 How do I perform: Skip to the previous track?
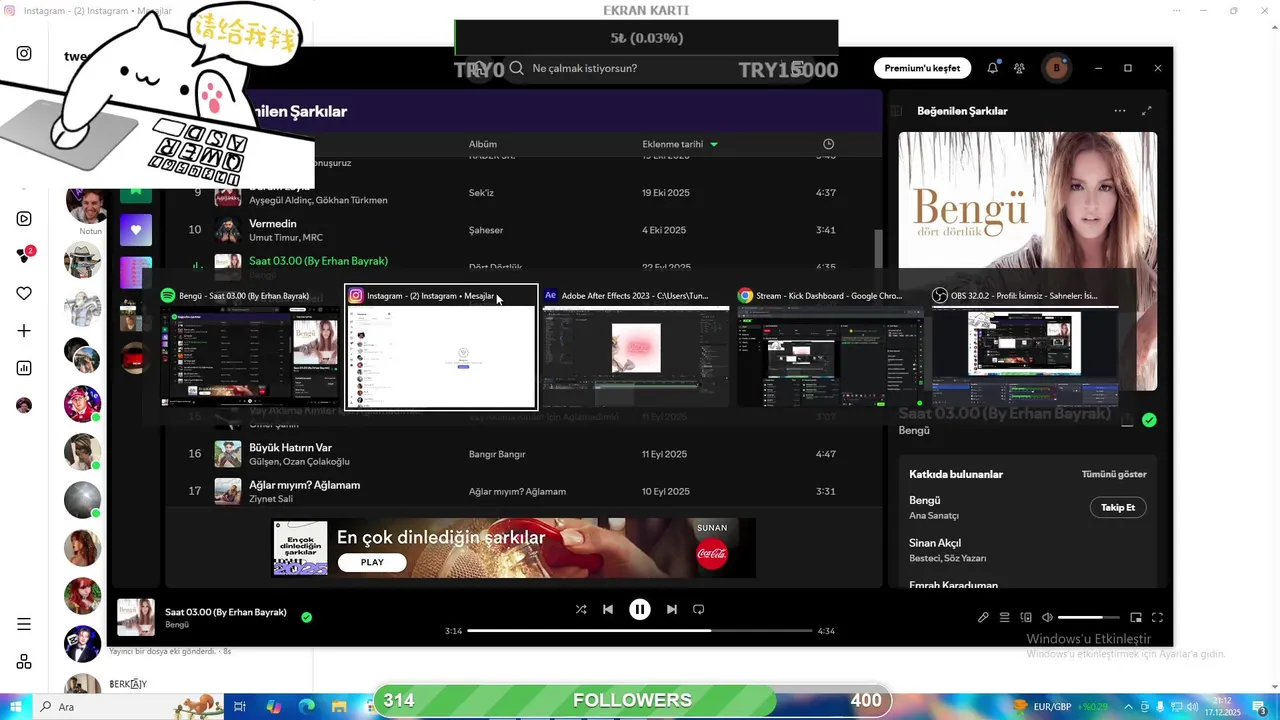pyautogui.click(x=608, y=609)
